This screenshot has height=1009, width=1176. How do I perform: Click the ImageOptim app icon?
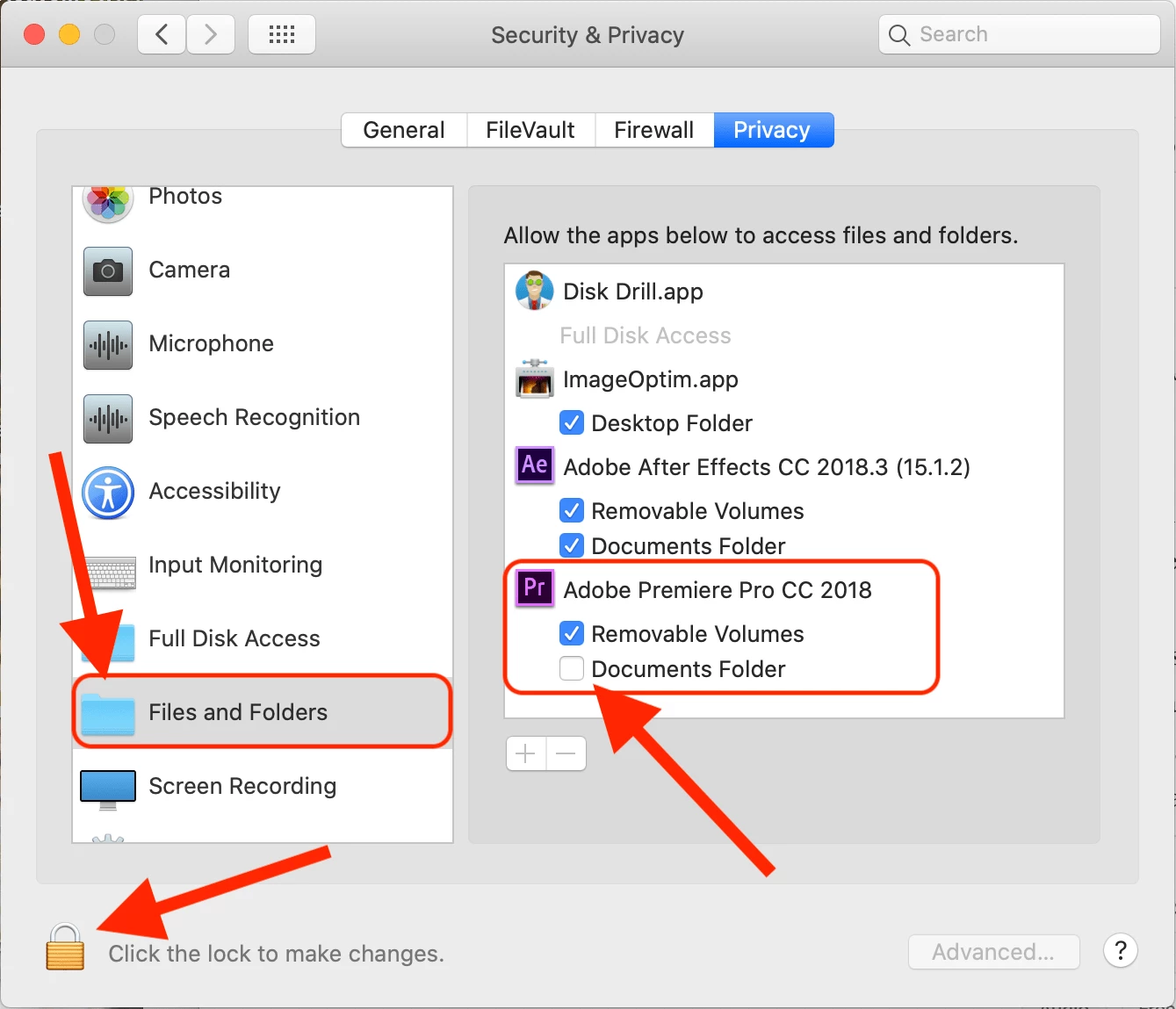coord(535,378)
